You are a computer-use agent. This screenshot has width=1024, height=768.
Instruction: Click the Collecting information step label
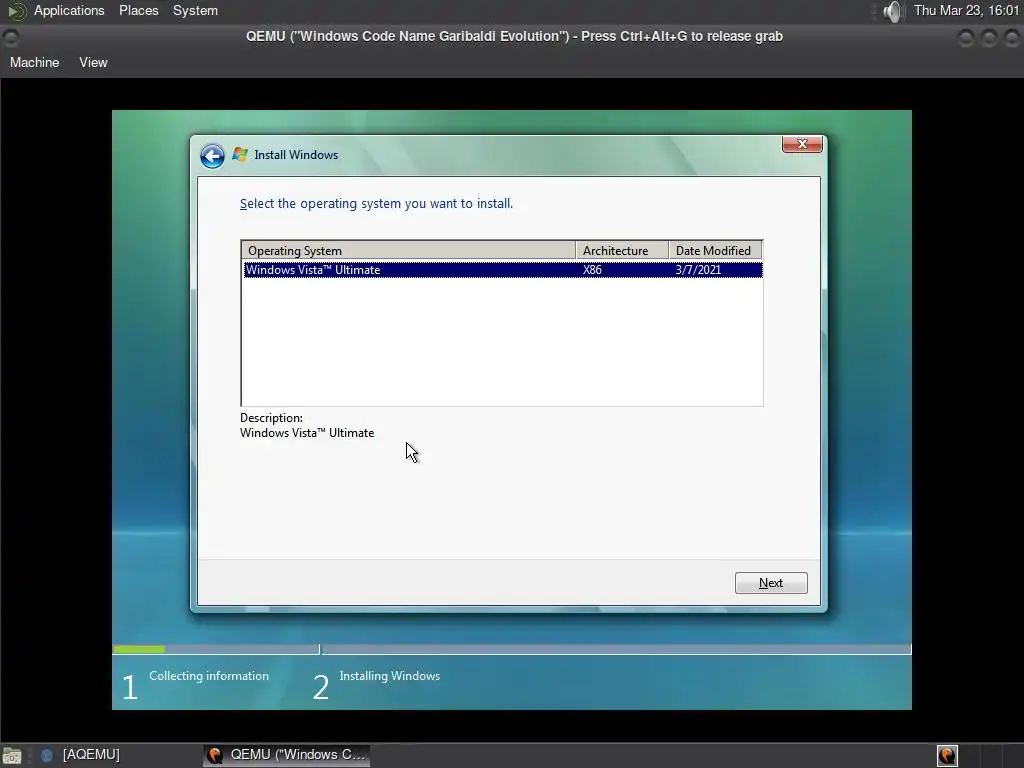click(x=209, y=676)
